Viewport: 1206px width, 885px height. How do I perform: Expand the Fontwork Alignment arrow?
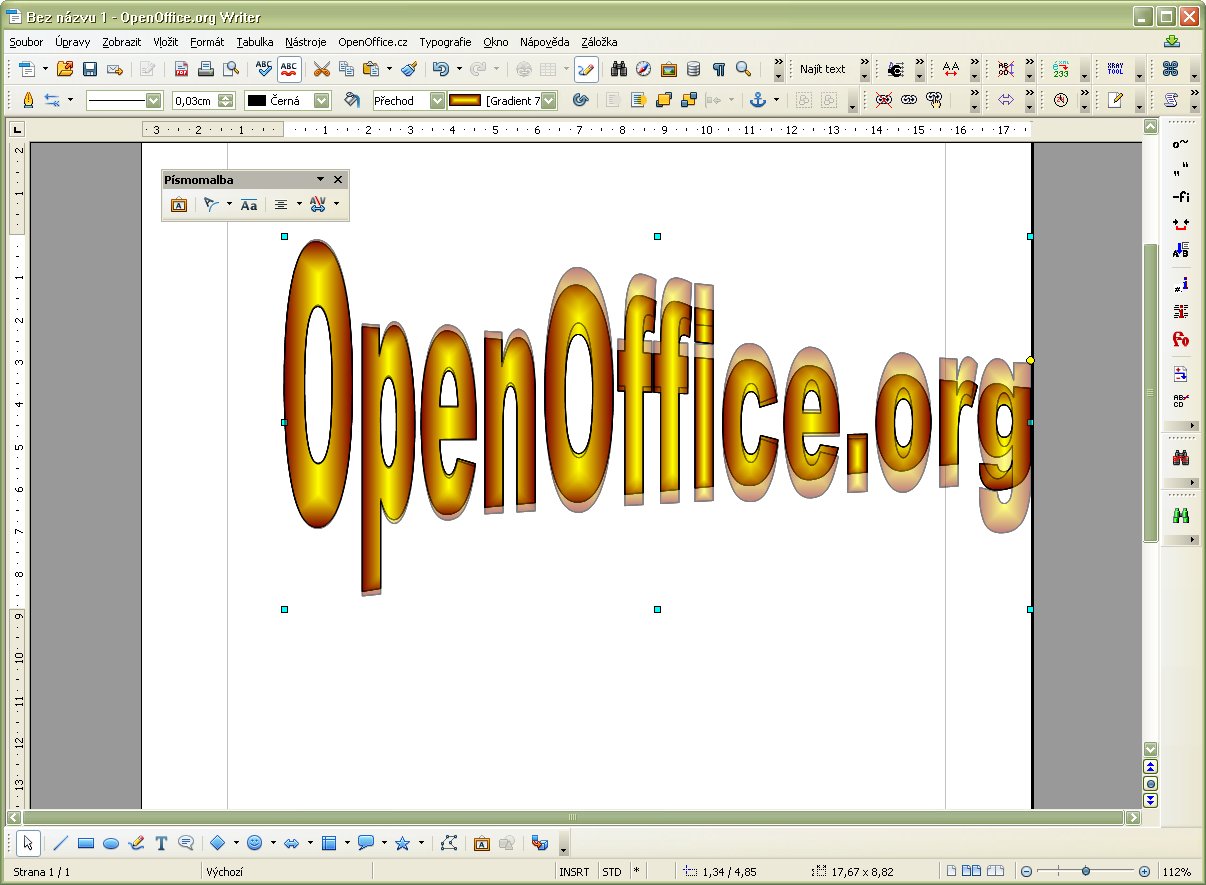point(299,204)
